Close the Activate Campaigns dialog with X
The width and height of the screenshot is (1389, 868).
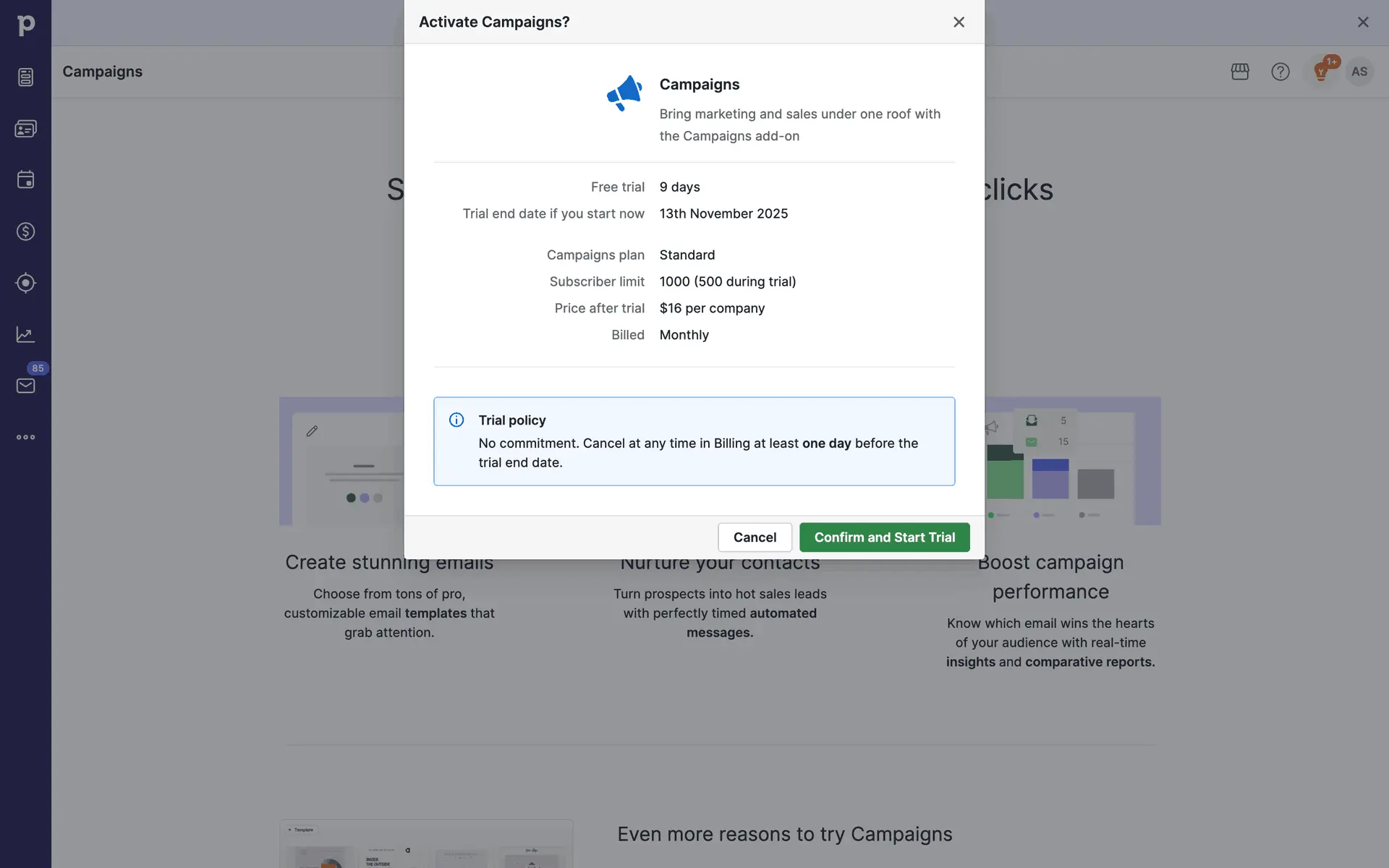[x=959, y=22]
